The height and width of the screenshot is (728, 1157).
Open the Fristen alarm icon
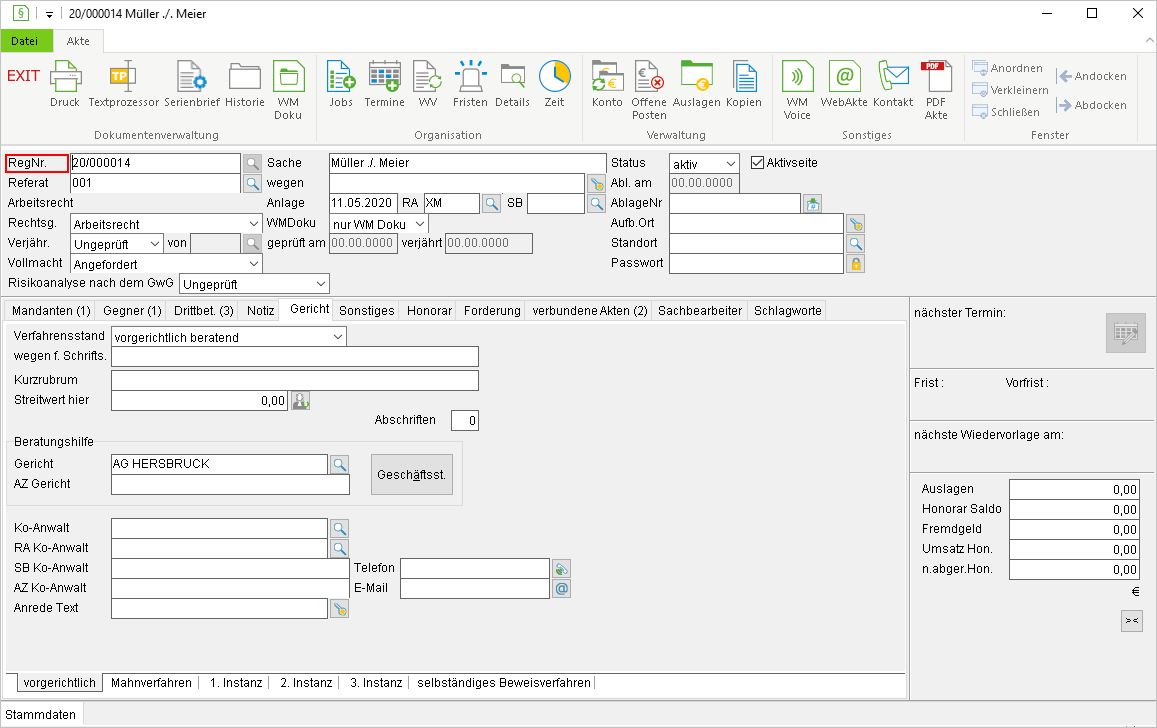pyautogui.click(x=470, y=83)
